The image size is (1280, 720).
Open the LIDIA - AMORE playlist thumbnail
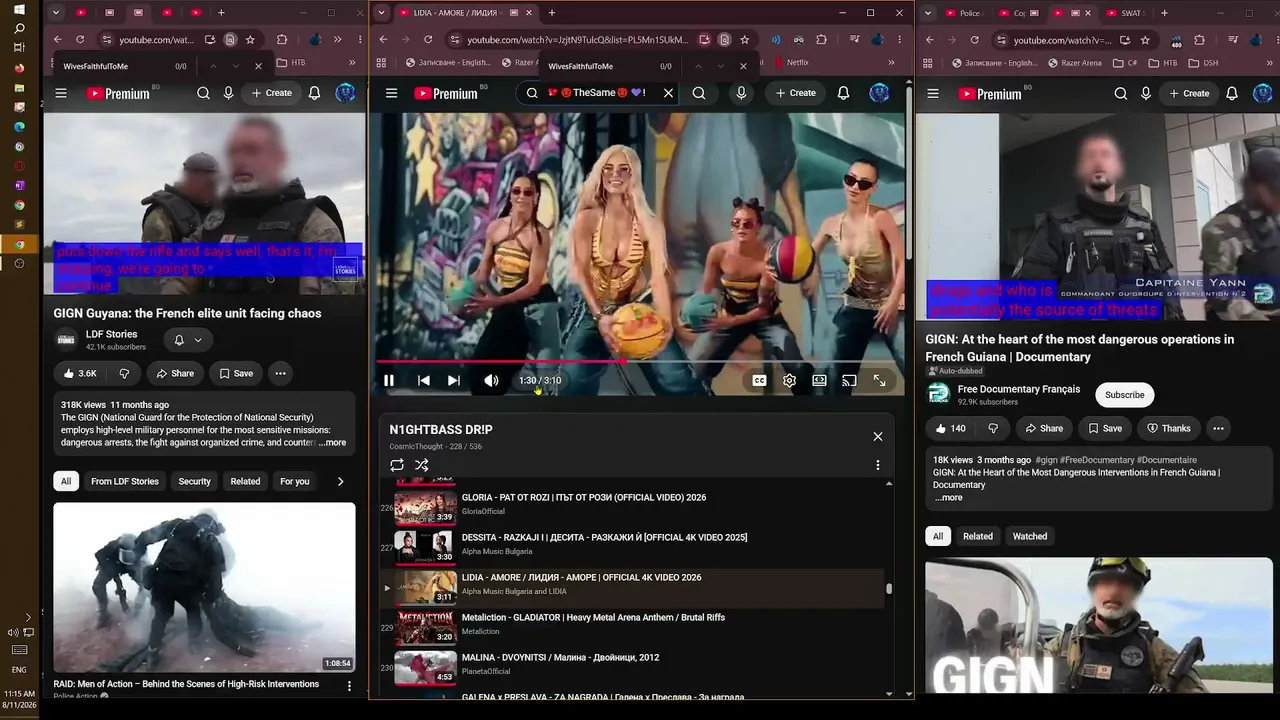[x=425, y=588]
